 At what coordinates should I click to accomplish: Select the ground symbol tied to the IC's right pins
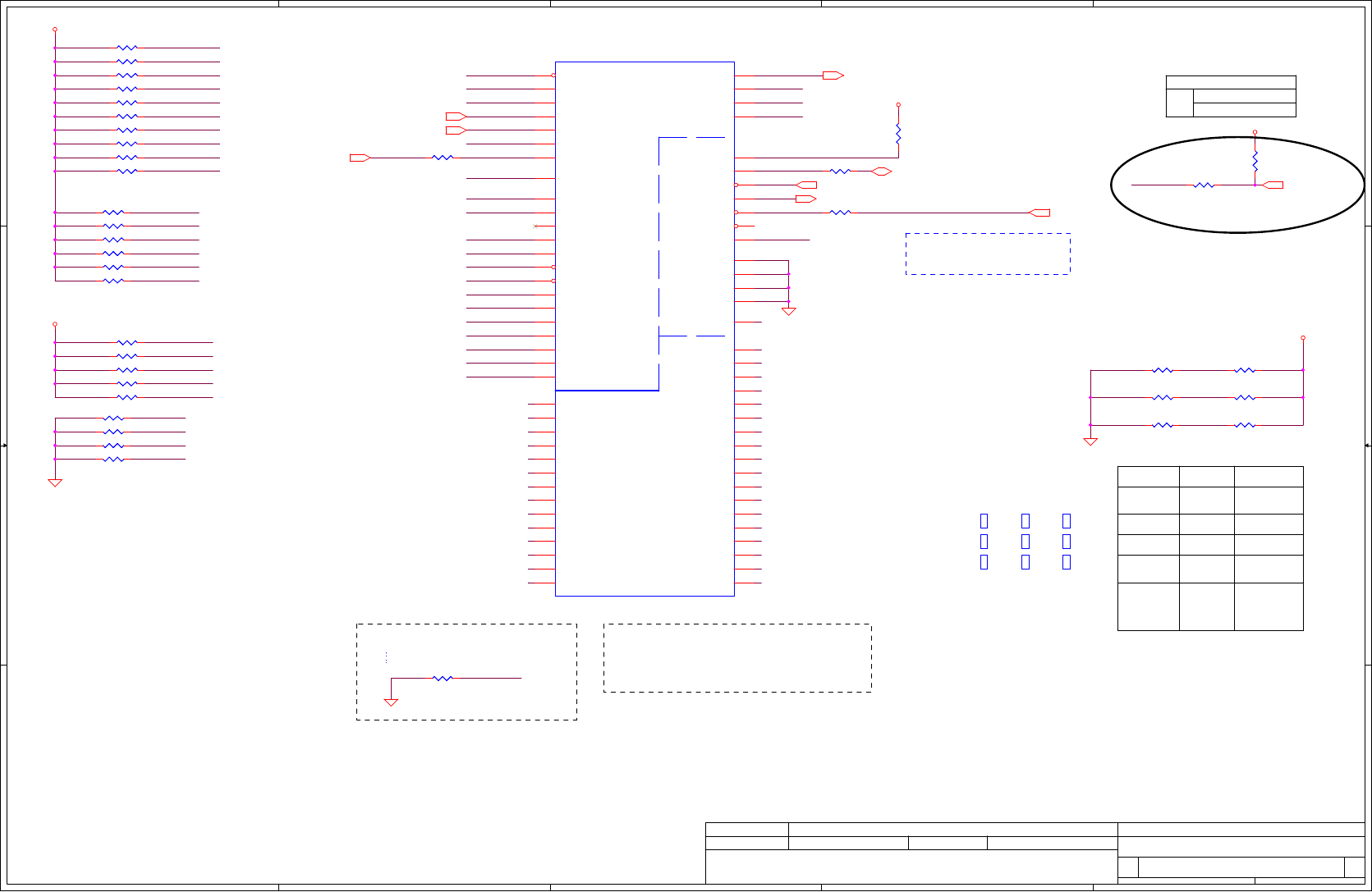click(x=789, y=312)
